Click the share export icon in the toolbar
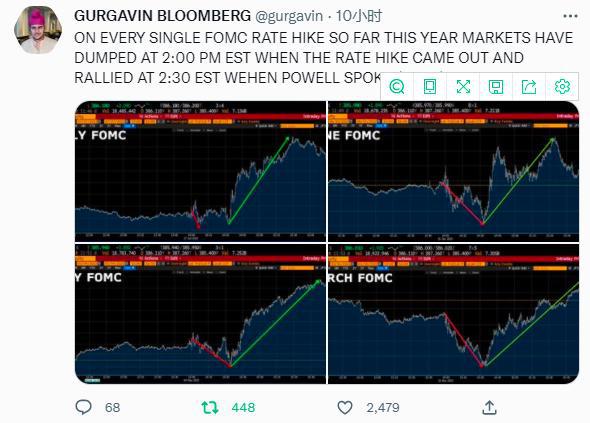Image resolution: width=590 pixels, height=423 pixels. (x=529, y=87)
